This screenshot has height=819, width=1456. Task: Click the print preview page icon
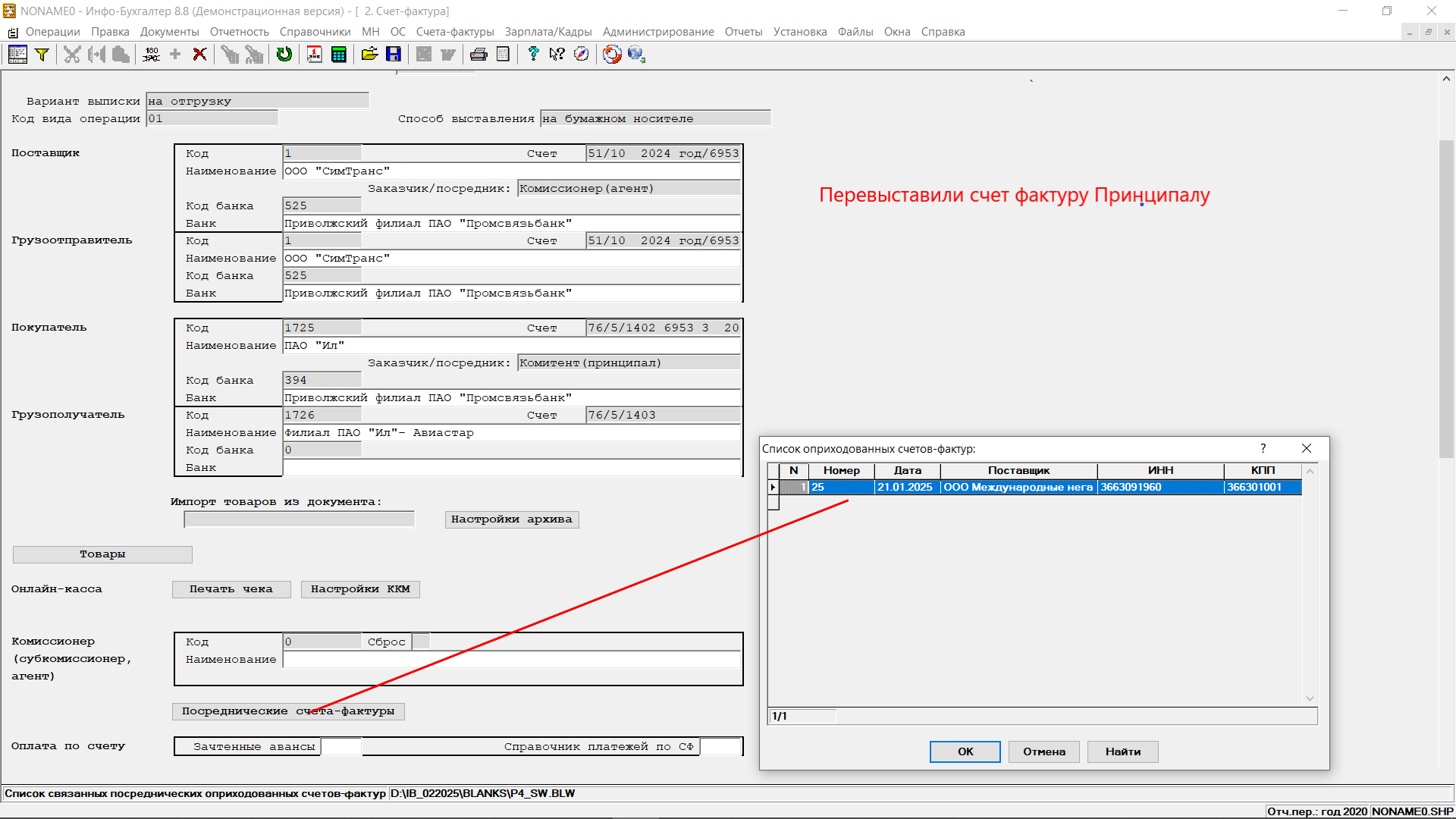point(503,55)
